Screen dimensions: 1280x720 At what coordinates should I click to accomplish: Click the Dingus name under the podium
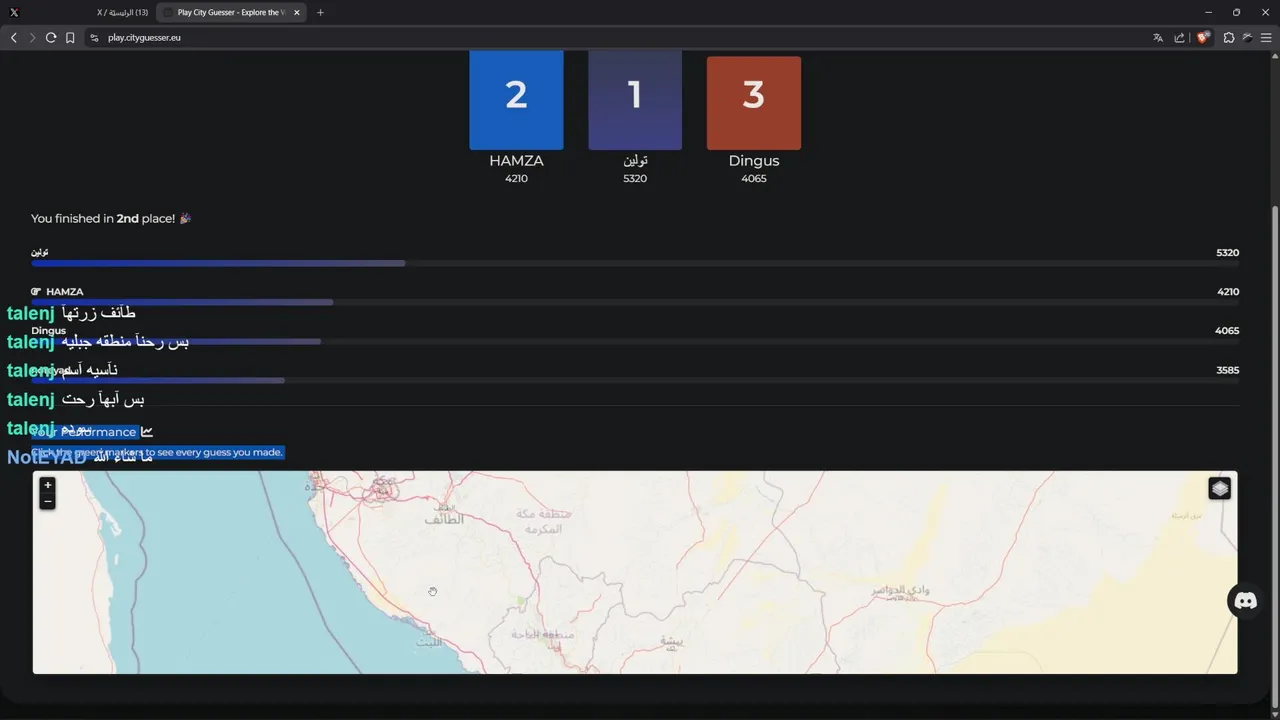(754, 161)
